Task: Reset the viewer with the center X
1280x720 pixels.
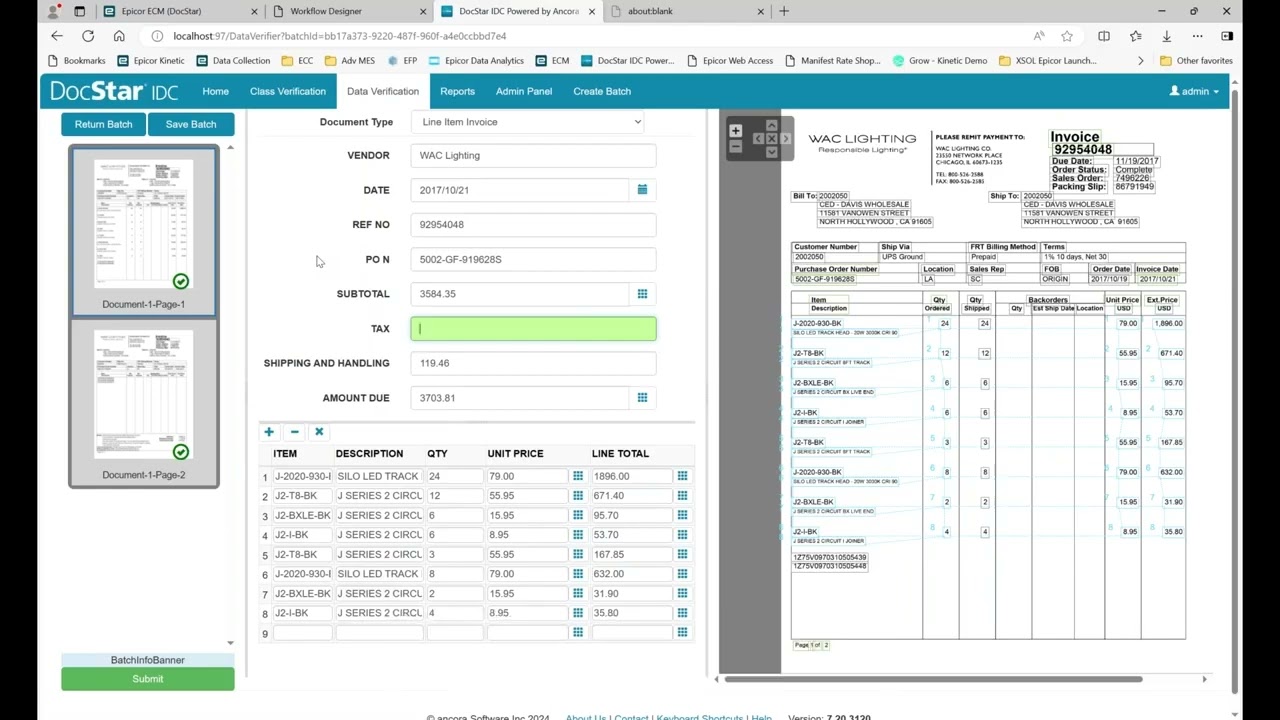Action: pos(771,139)
